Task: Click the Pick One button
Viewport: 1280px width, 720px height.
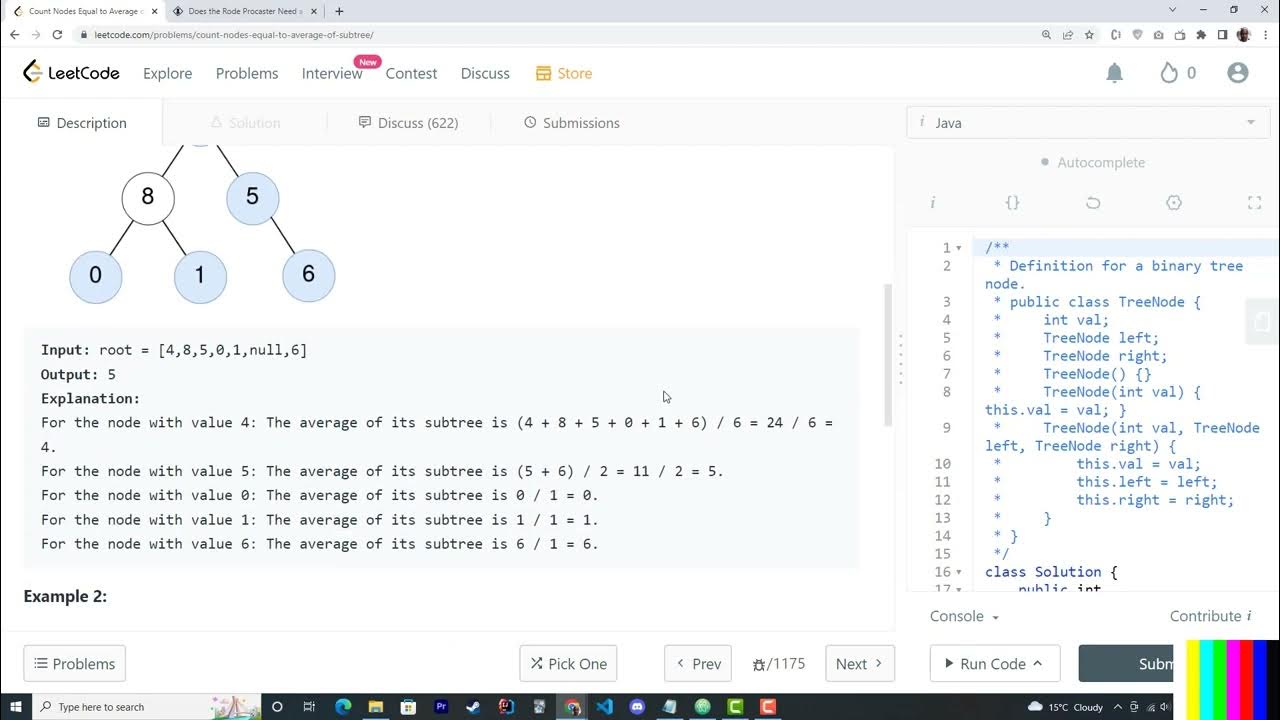Action: tap(568, 664)
